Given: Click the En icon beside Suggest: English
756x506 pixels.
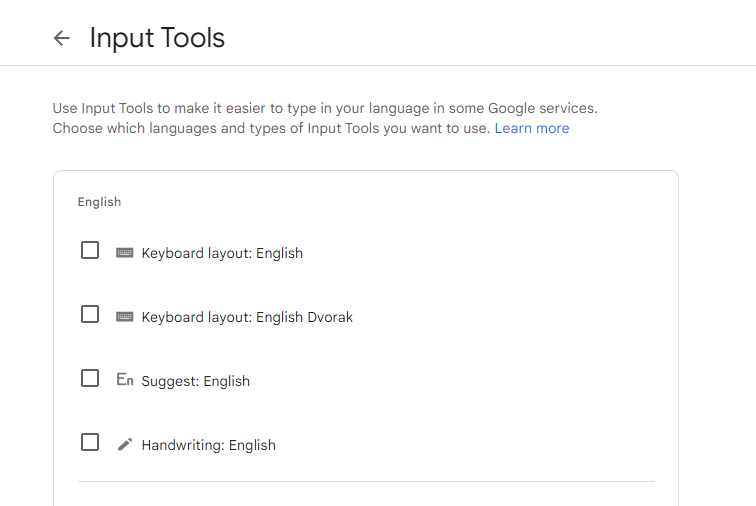Looking at the screenshot, I should point(125,380).
